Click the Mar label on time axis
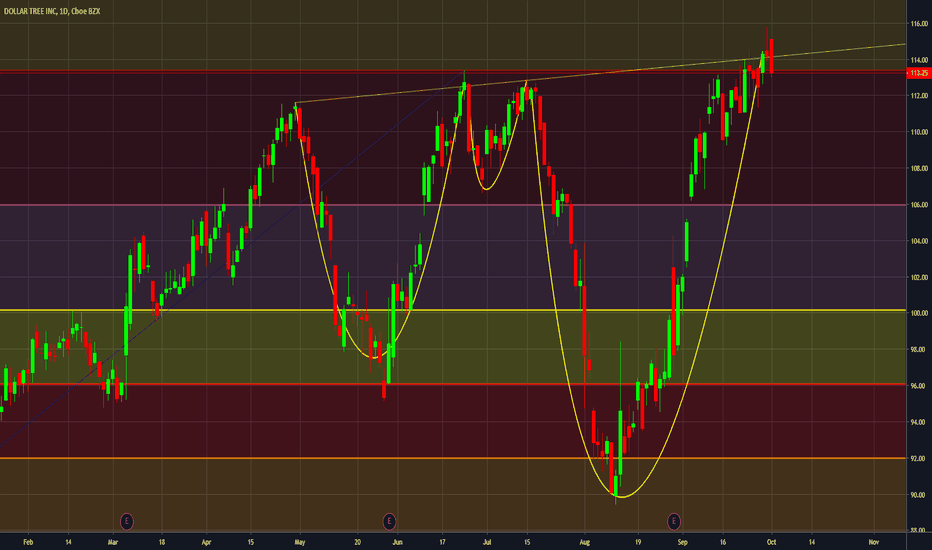This screenshot has width=932, height=550. pos(114,542)
